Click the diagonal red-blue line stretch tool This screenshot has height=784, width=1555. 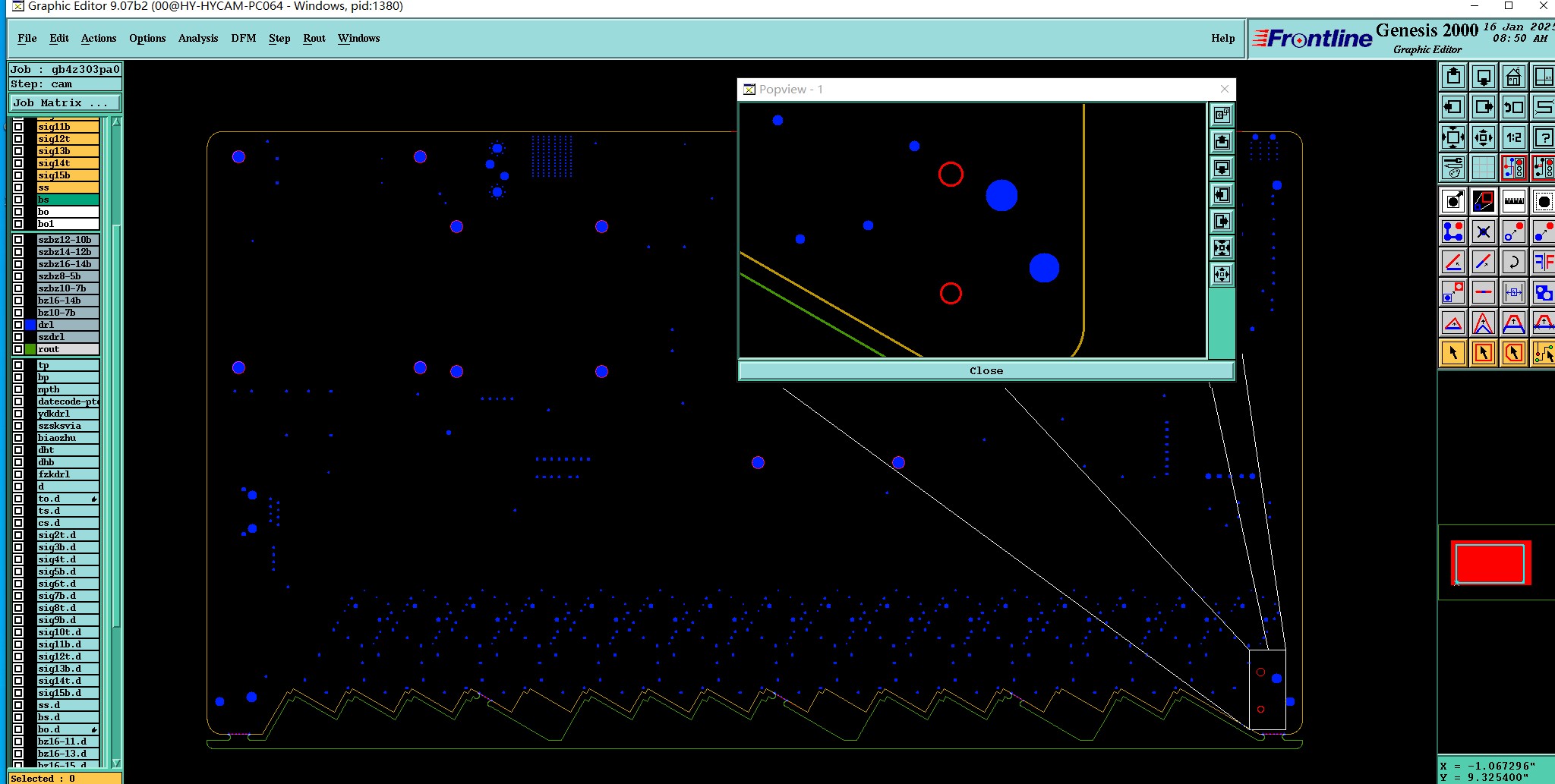click(1483, 262)
